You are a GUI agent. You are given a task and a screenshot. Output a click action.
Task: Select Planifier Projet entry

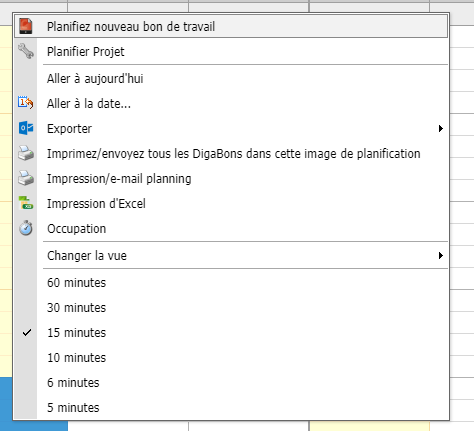coord(231,52)
